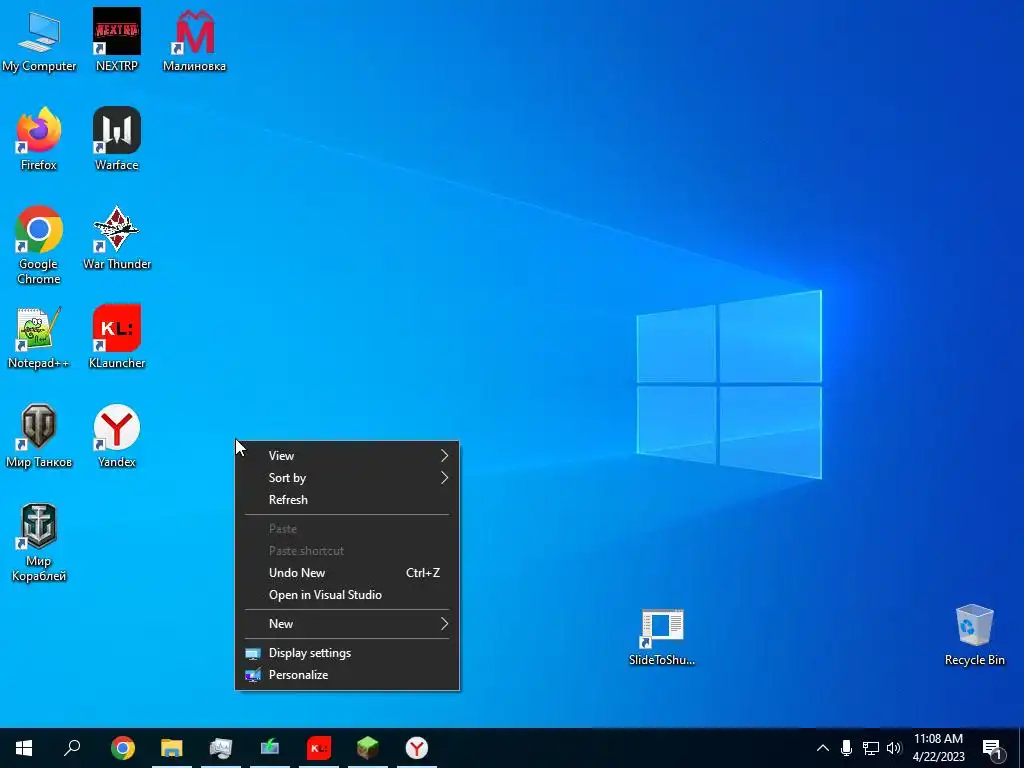
Task: Select the Recycle Bin icon
Action: pos(974,635)
